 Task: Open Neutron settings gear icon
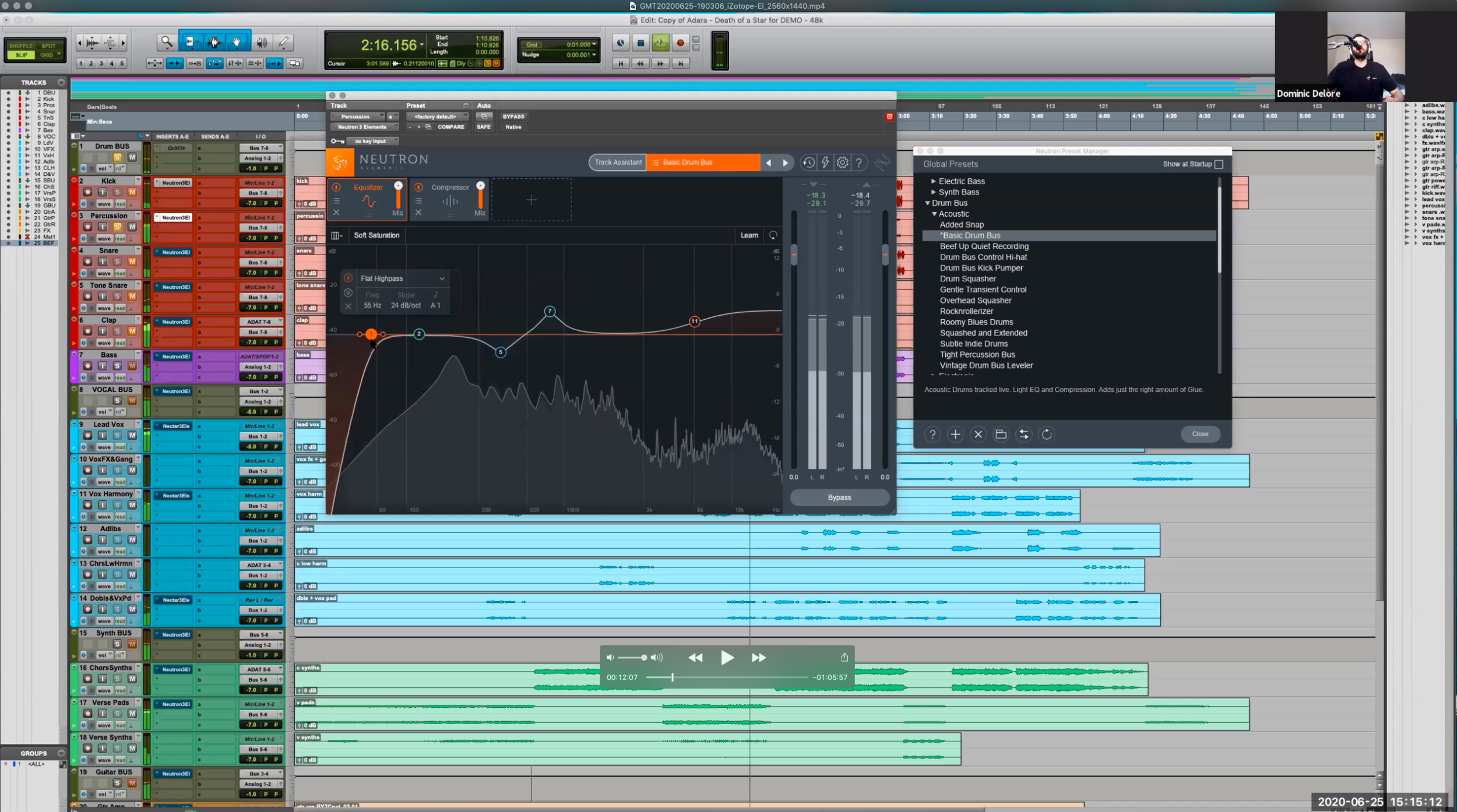click(842, 163)
